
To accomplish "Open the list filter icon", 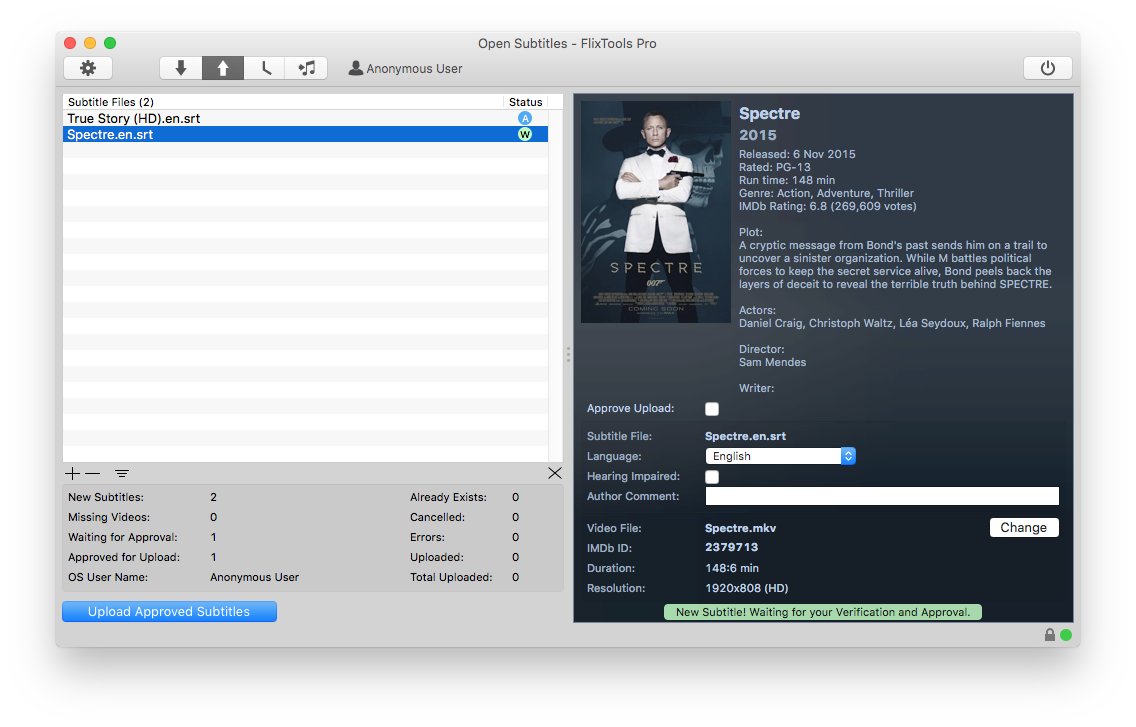I will [122, 473].
